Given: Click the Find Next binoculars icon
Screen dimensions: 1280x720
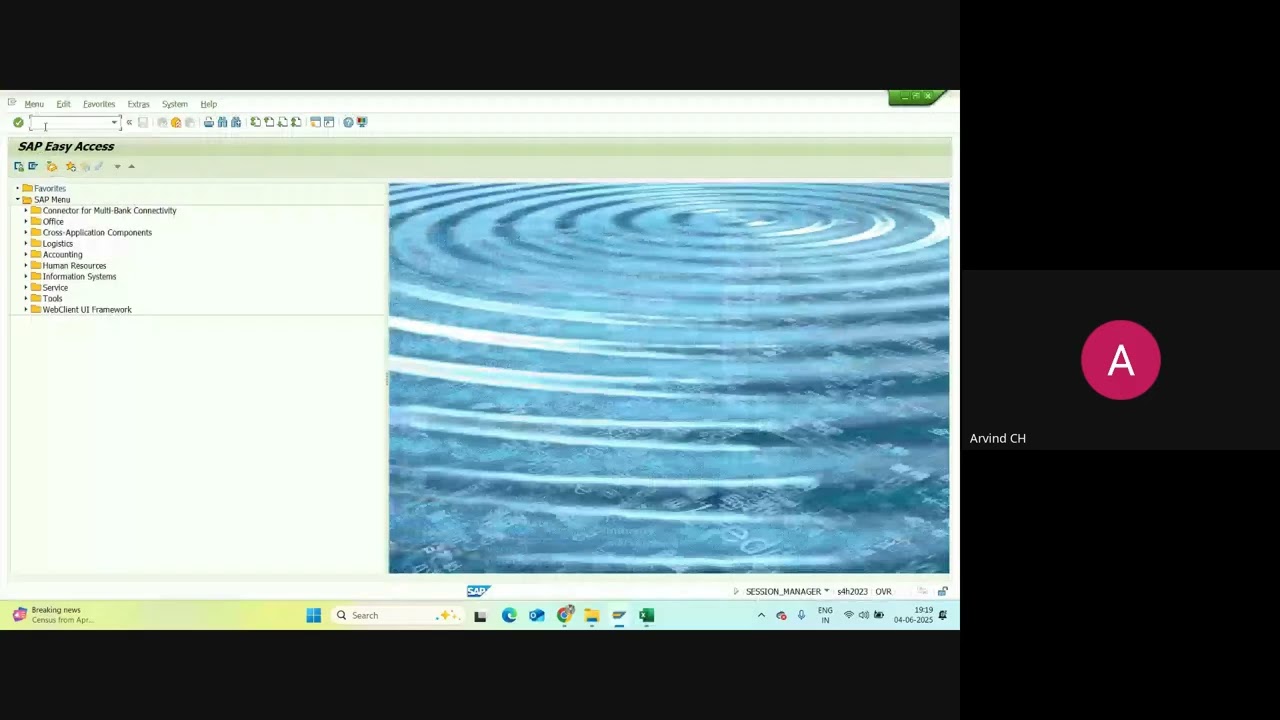Looking at the screenshot, I should click(236, 122).
